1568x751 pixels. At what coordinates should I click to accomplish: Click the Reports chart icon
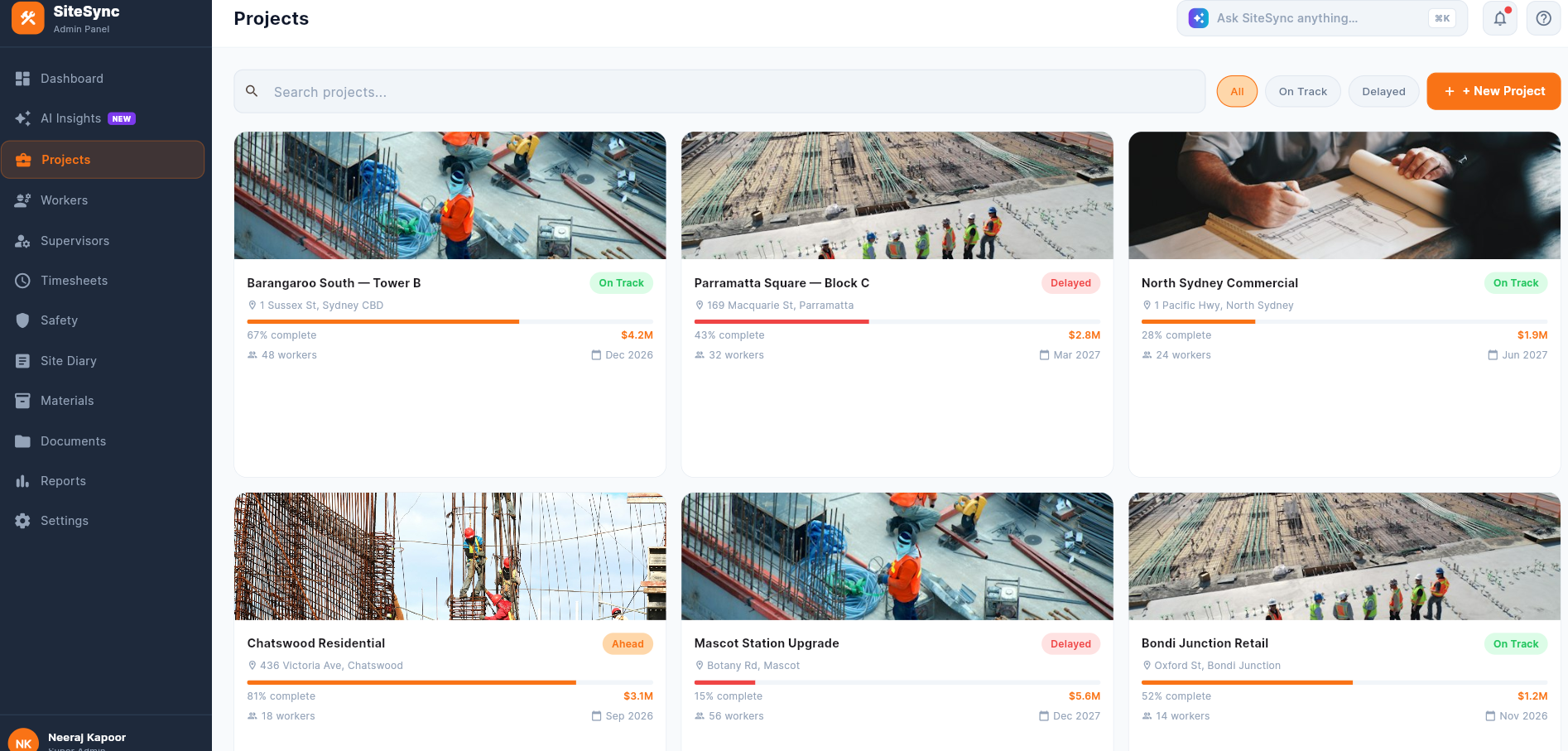point(23,481)
